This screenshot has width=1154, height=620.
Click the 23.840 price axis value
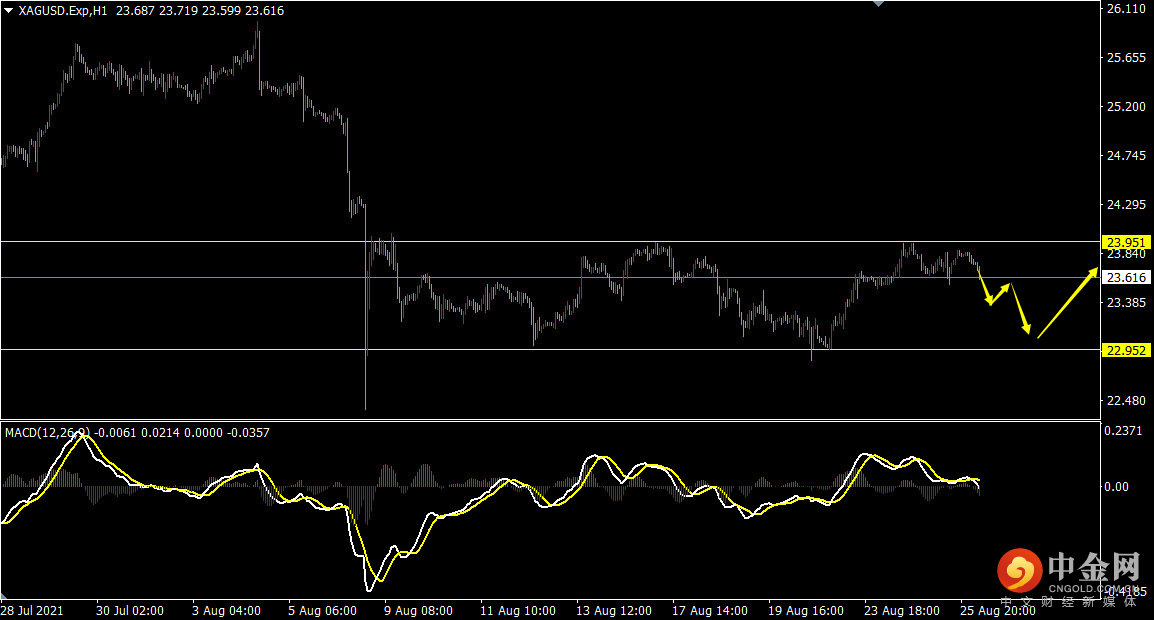(x=1126, y=254)
